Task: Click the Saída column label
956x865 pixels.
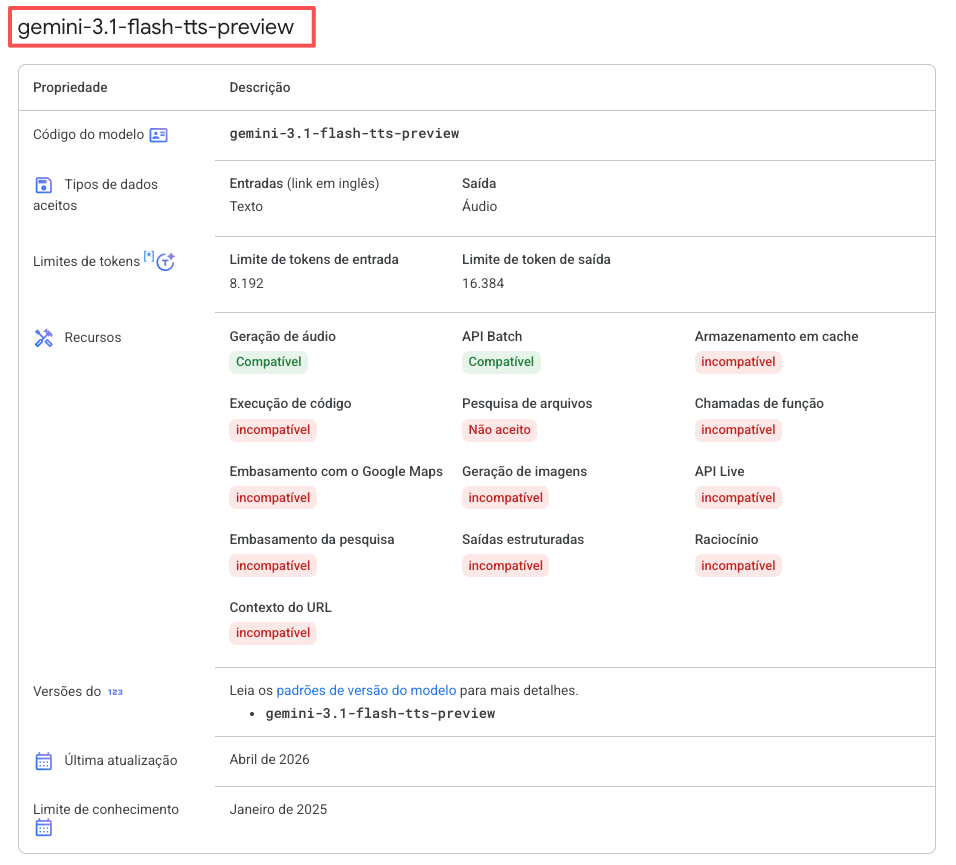Action: (479, 183)
